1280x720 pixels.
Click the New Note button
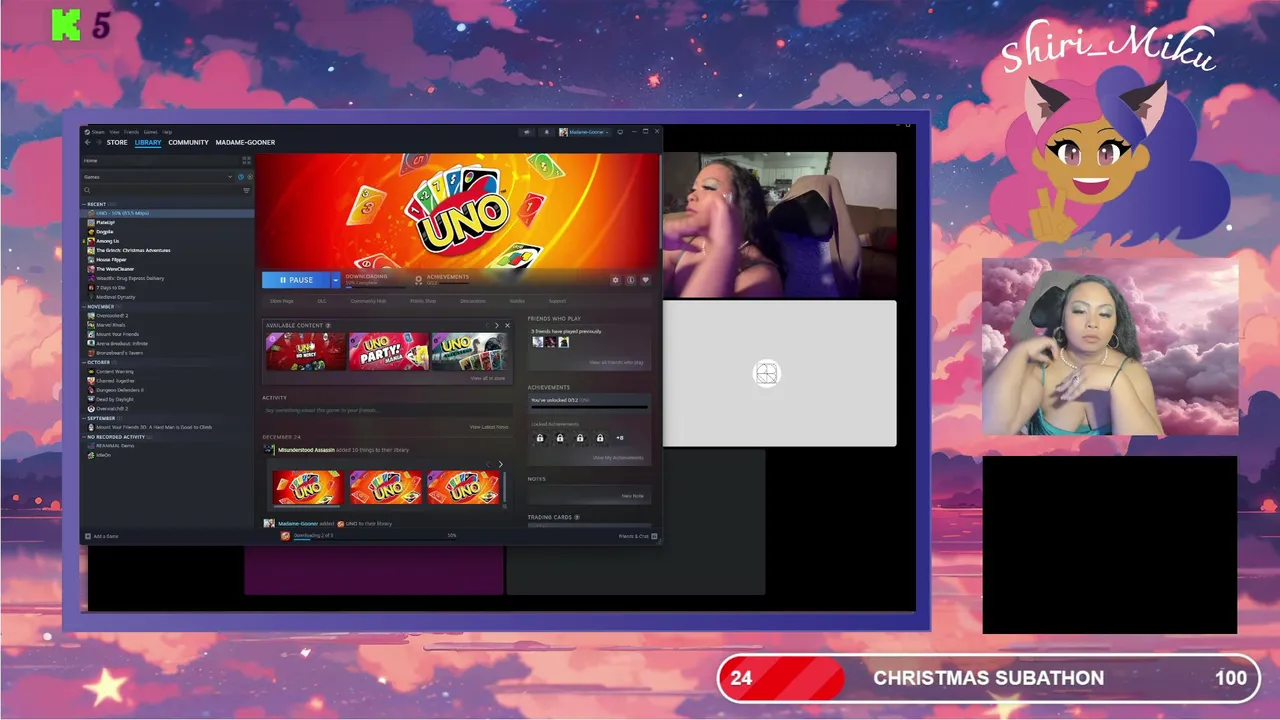[633, 496]
